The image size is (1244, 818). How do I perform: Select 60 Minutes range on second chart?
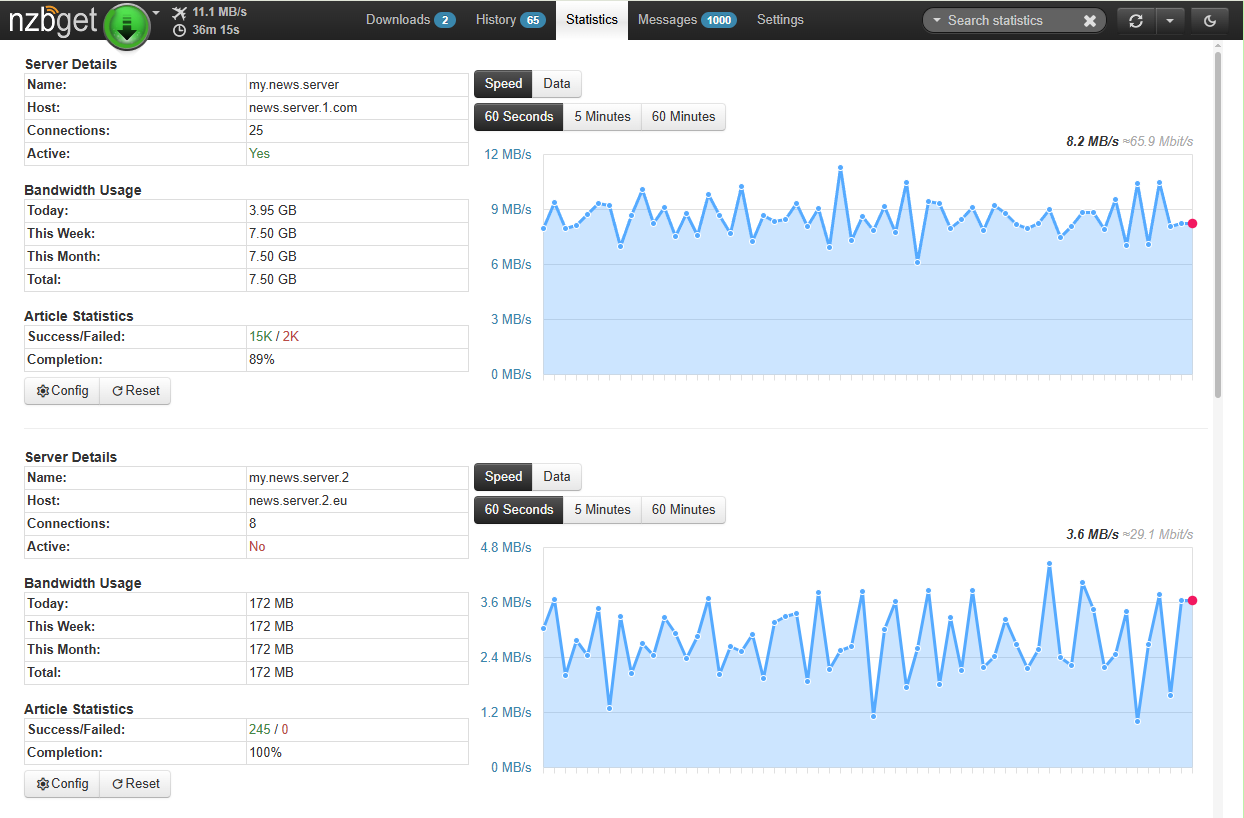(683, 510)
